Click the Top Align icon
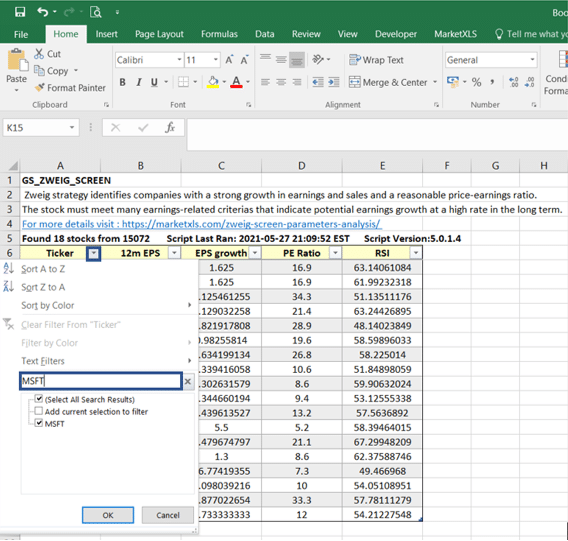 [266, 59]
